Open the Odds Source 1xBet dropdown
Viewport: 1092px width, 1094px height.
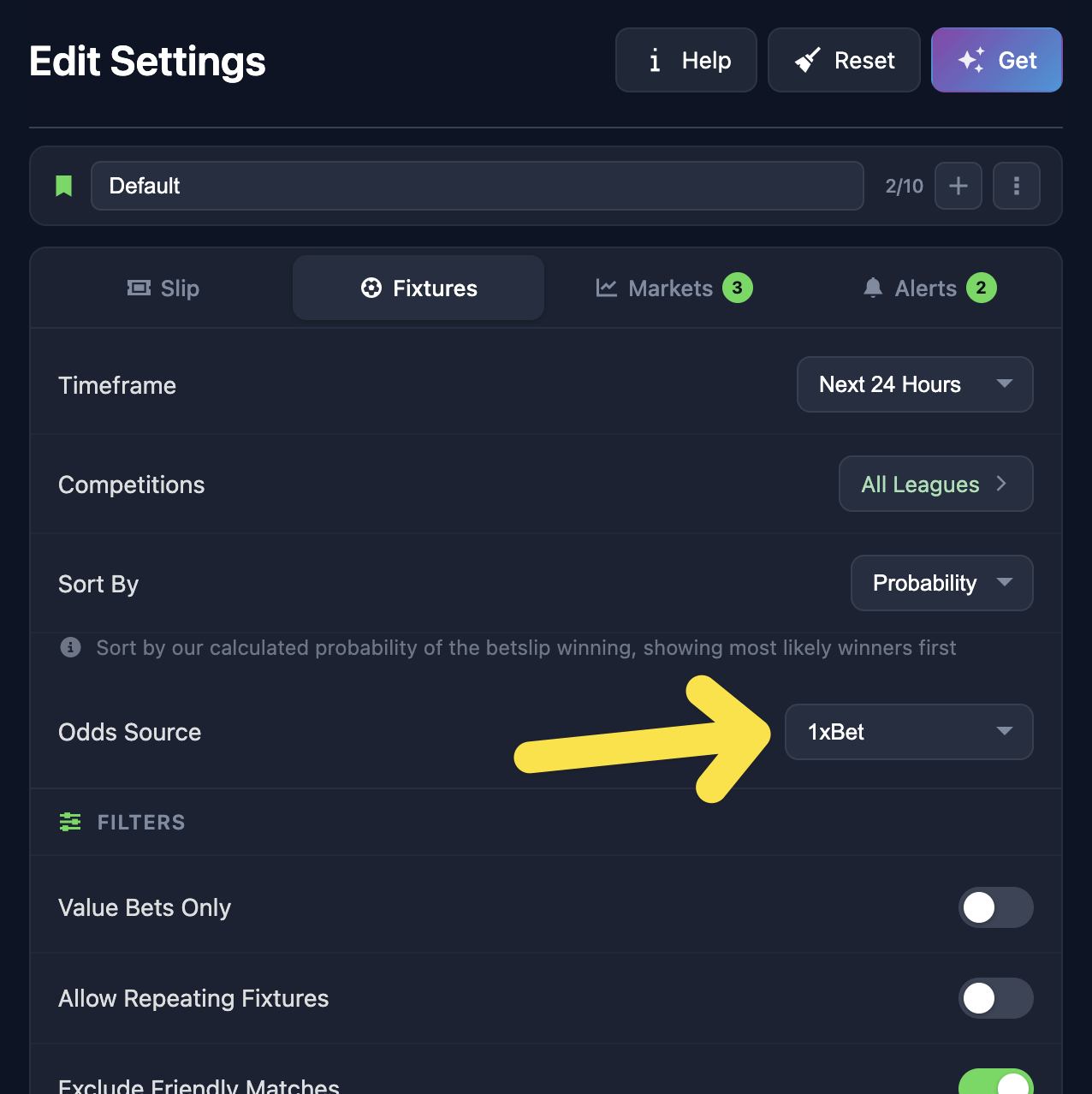click(x=908, y=732)
